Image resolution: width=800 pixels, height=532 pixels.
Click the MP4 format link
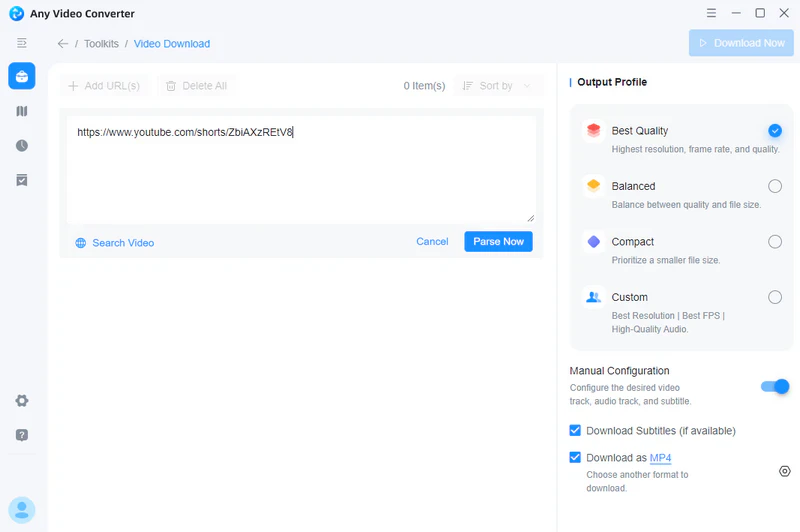[x=660, y=458]
